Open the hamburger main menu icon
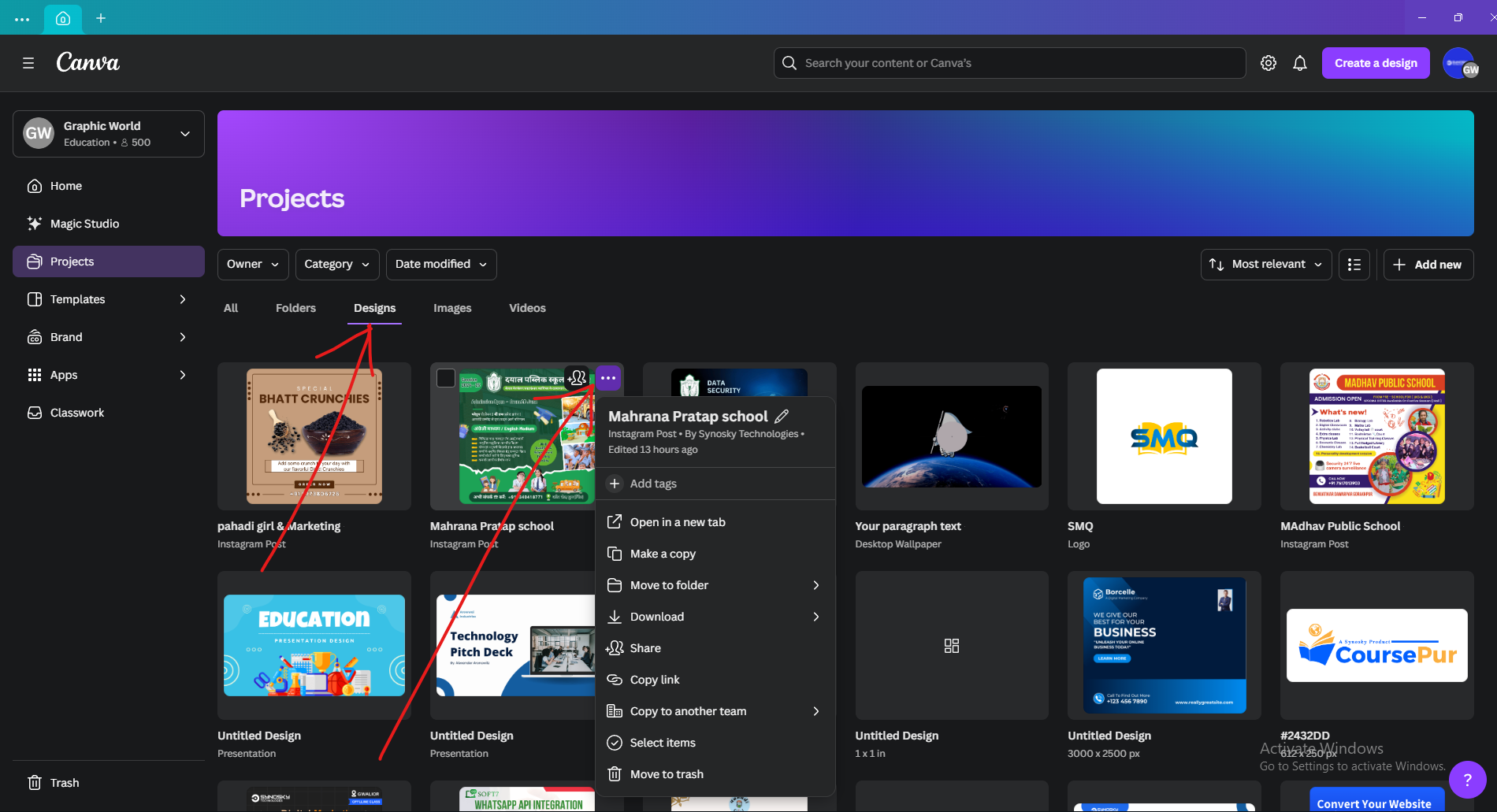Screen dimensions: 1497x812 tap(28, 63)
